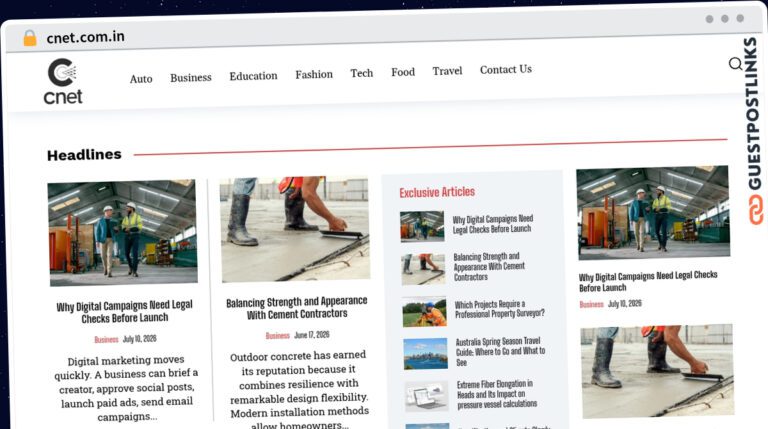Click warehouse workers image in first headline card

(x=122, y=232)
